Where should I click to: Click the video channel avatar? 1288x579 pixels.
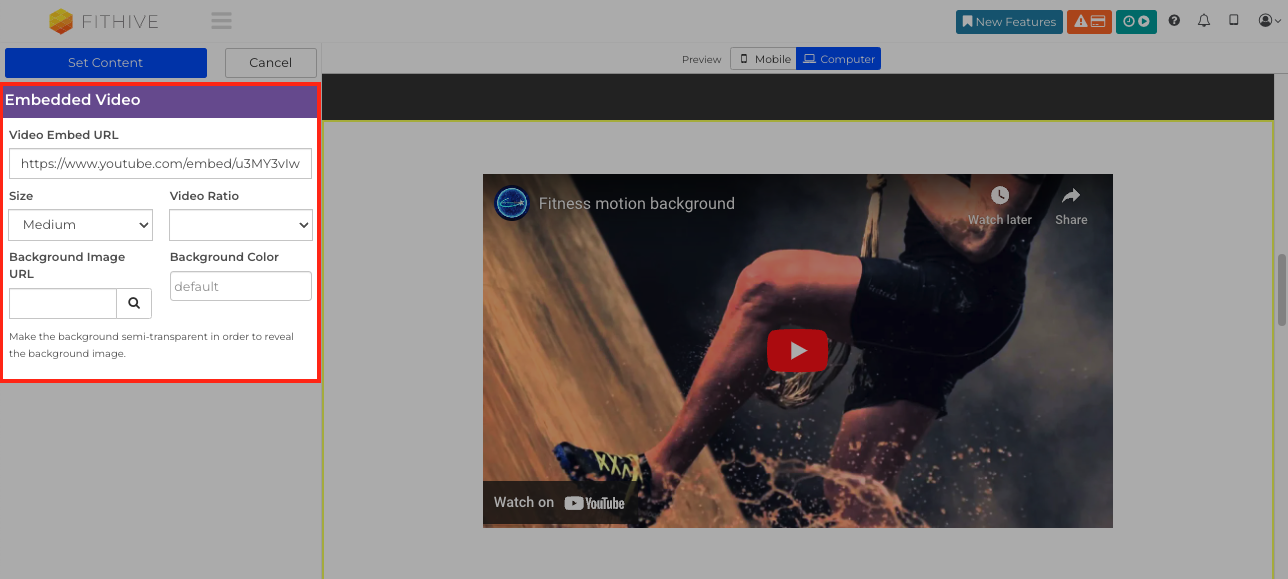(x=512, y=203)
